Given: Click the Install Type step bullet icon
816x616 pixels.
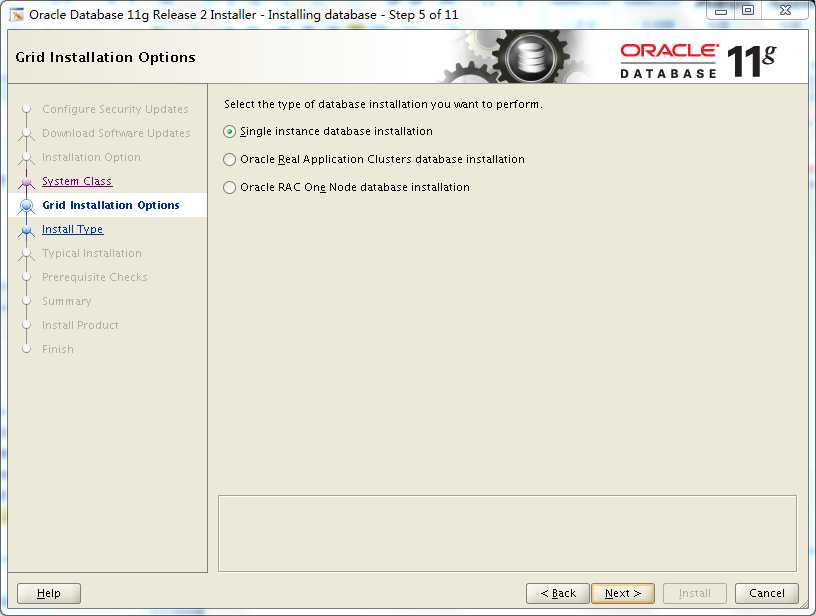Looking at the screenshot, I should (x=27, y=229).
